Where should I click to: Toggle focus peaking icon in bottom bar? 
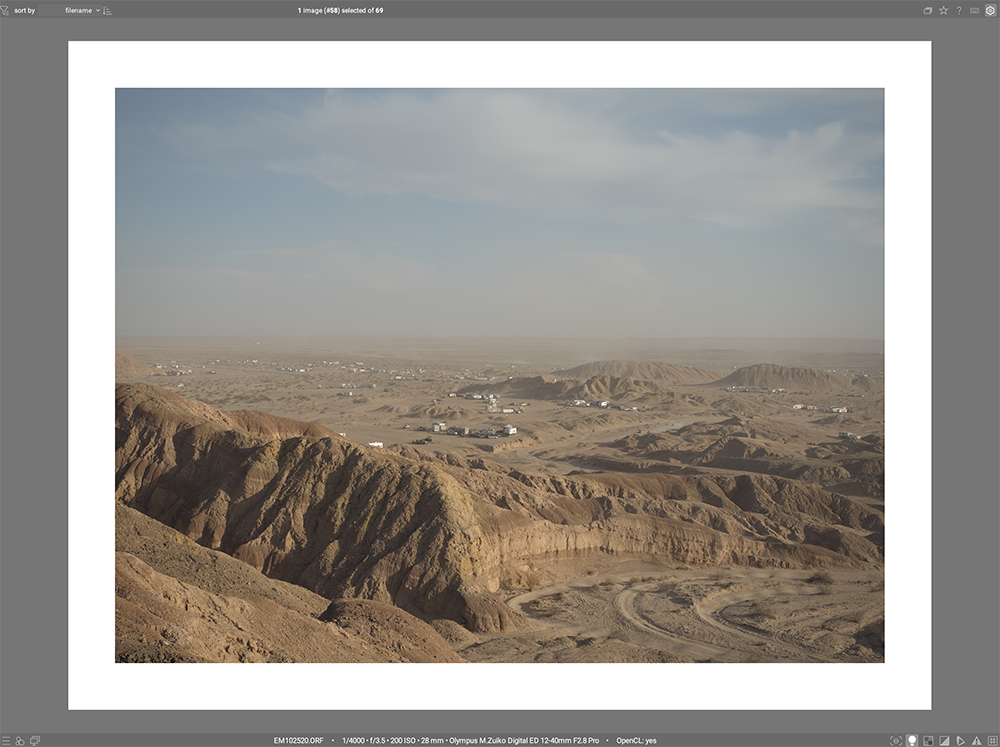coord(896,741)
